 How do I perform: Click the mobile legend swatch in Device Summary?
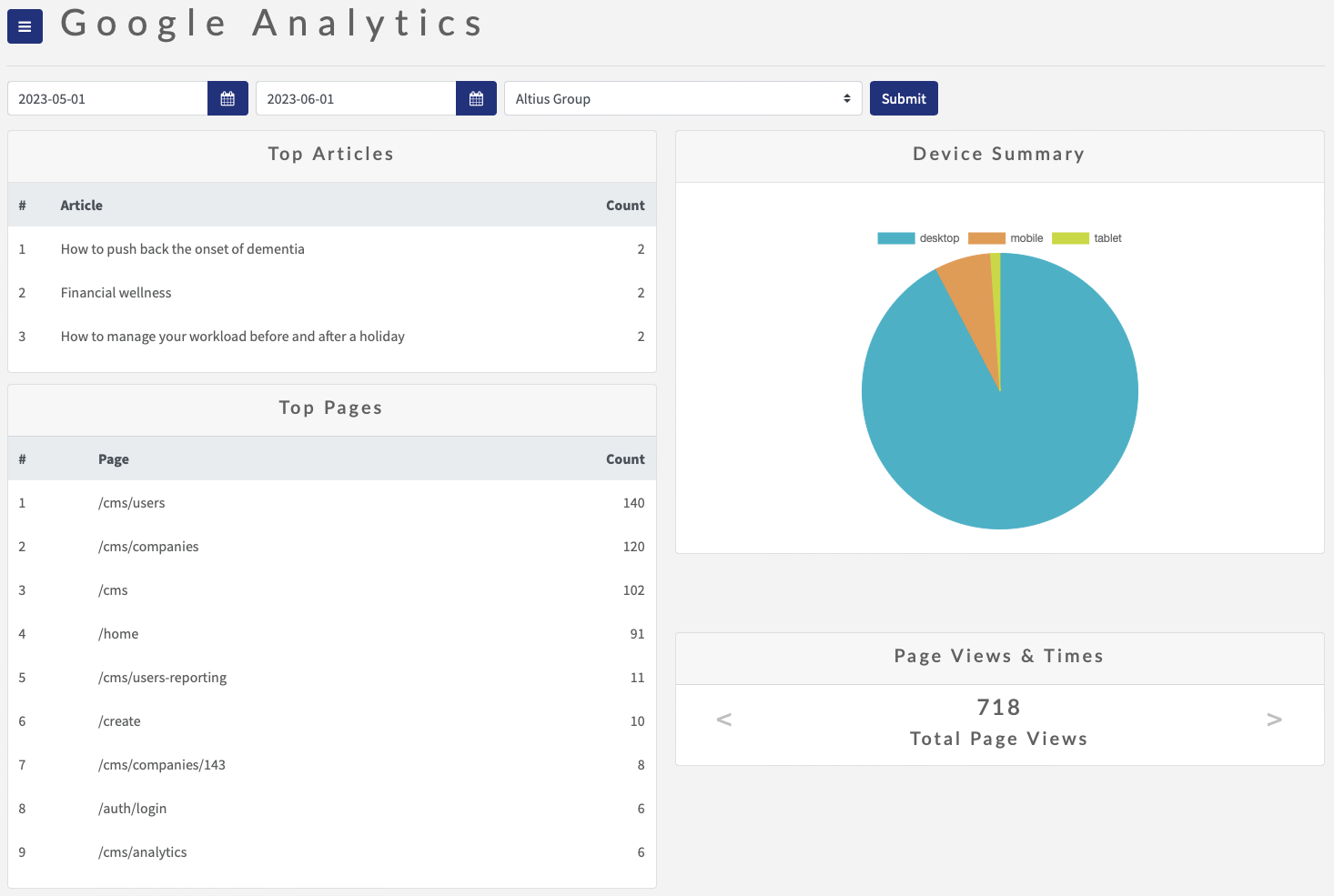[986, 237]
